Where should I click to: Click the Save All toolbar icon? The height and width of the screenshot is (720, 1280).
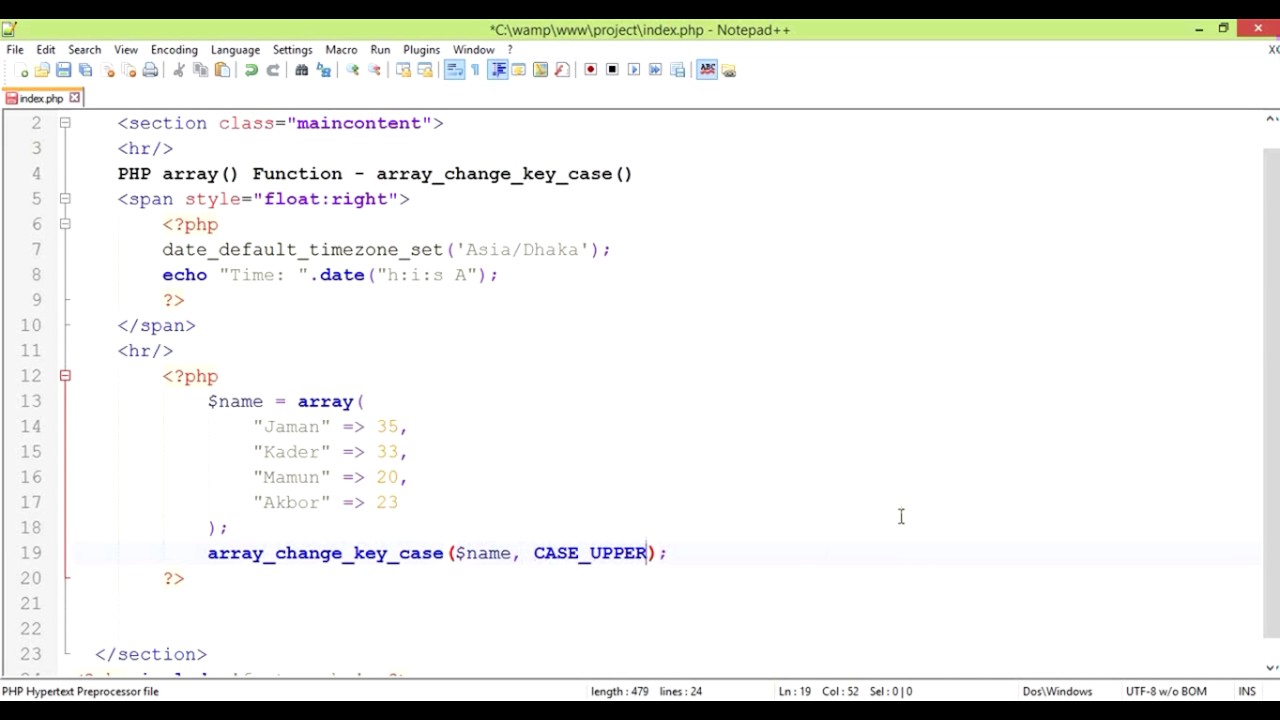click(x=85, y=70)
